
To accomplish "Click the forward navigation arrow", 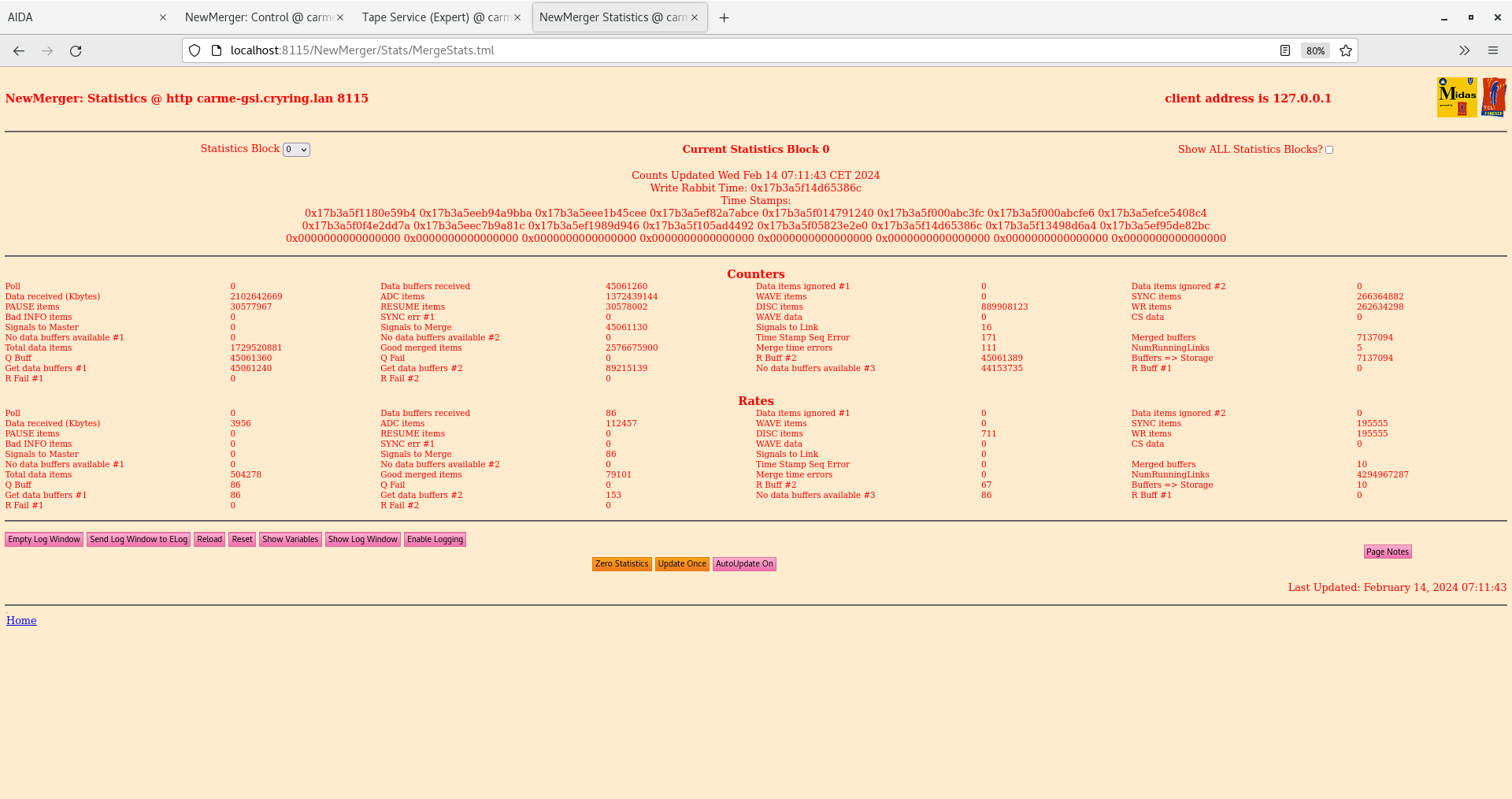I will coord(47,50).
